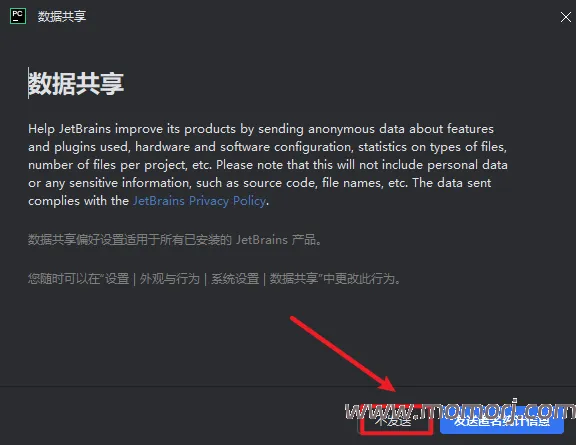576x445 pixels.
Task: Click the 外观与行为 text in settings path
Action: pos(169,279)
